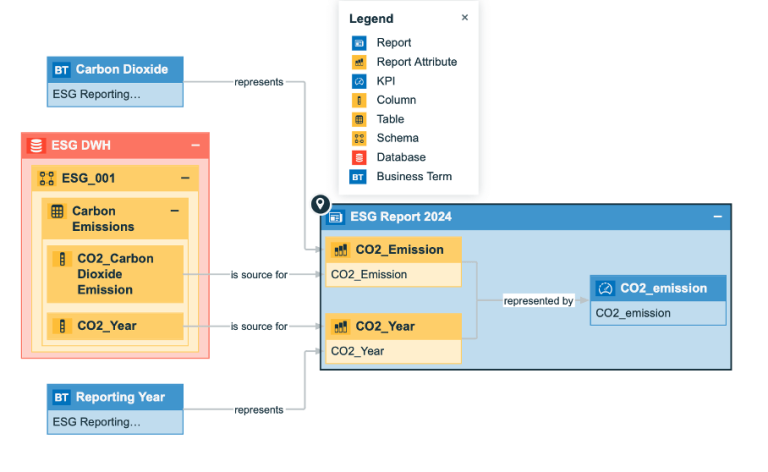Click 'is source for' label from CO2_Year column
The width and height of the screenshot is (768, 472).
[259, 327]
